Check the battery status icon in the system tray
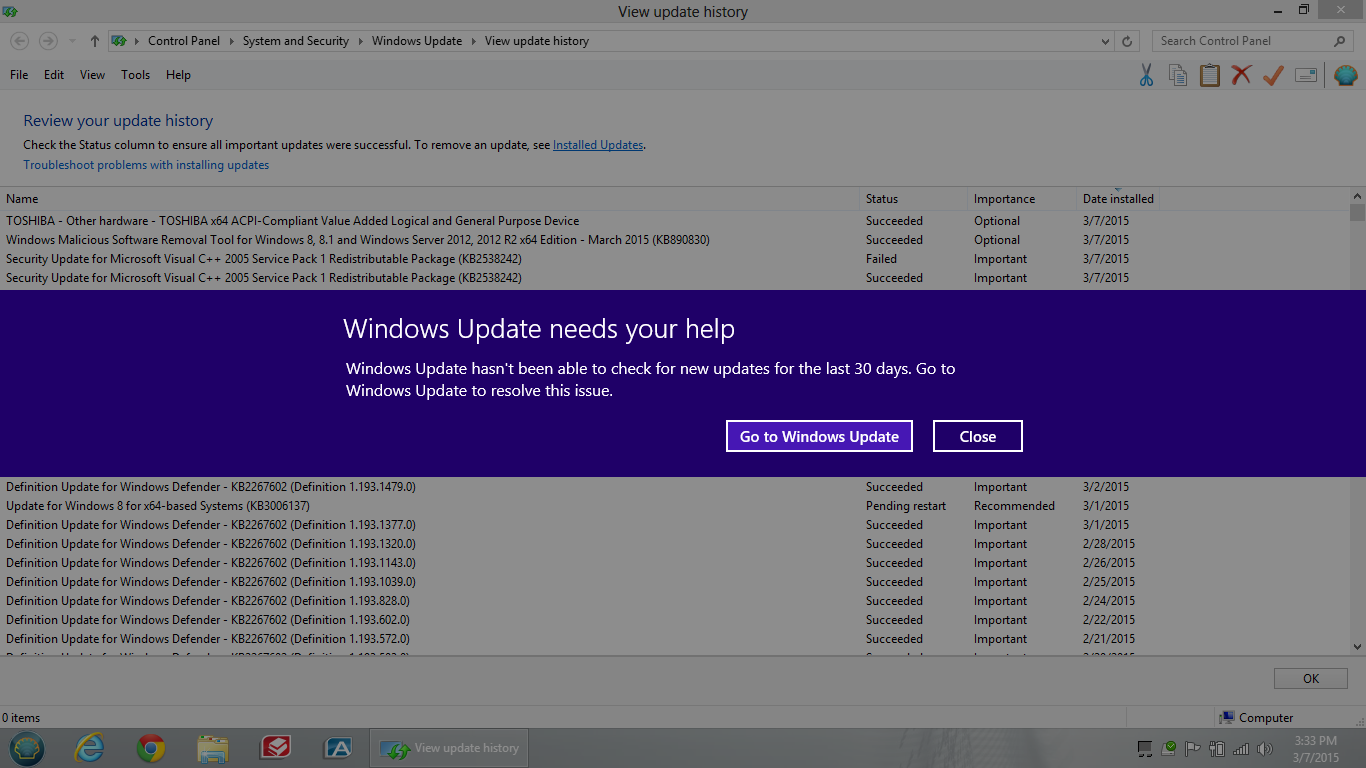The height and width of the screenshot is (768, 1366). [x=1217, y=748]
